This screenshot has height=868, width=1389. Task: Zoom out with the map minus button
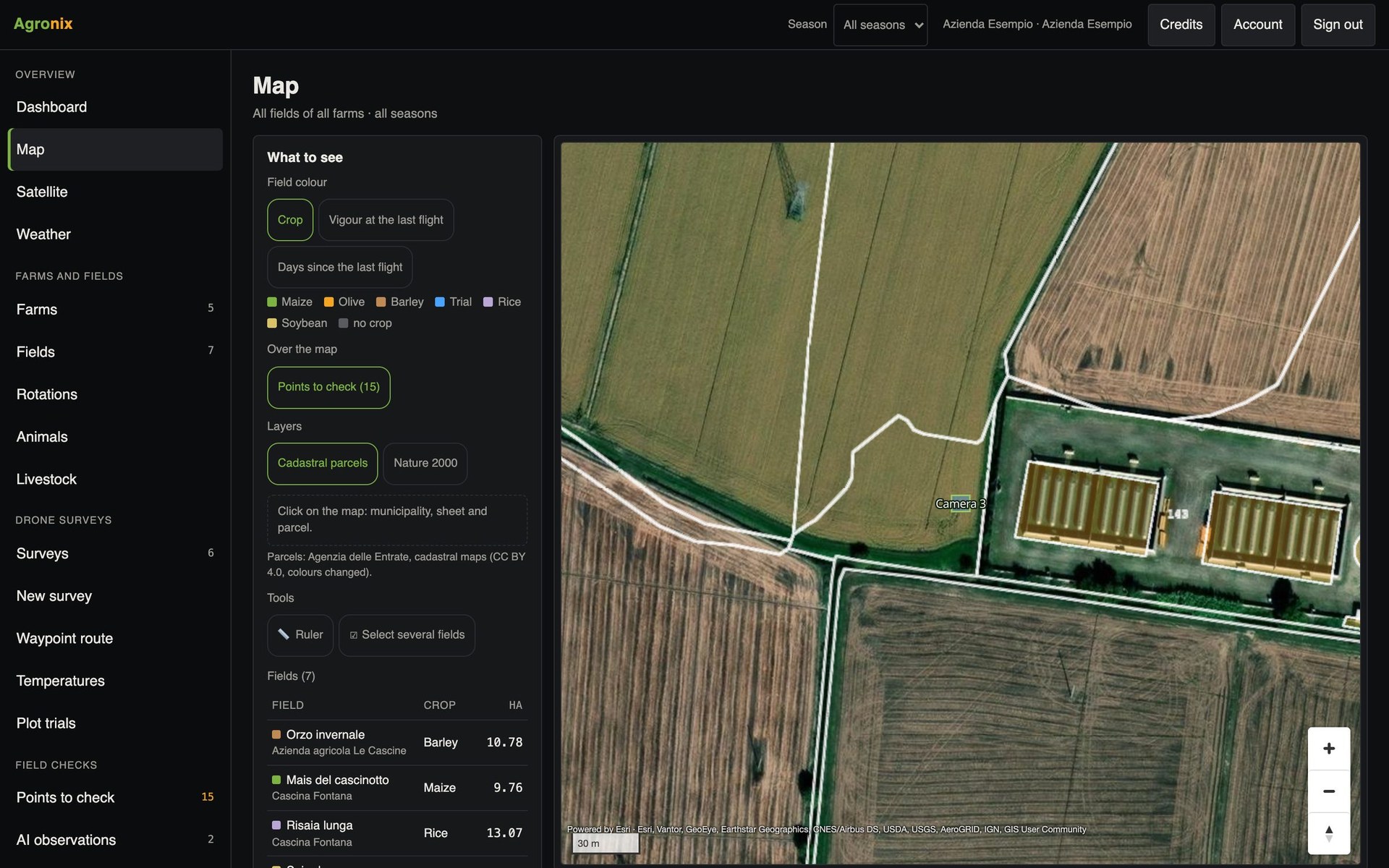coord(1328,791)
